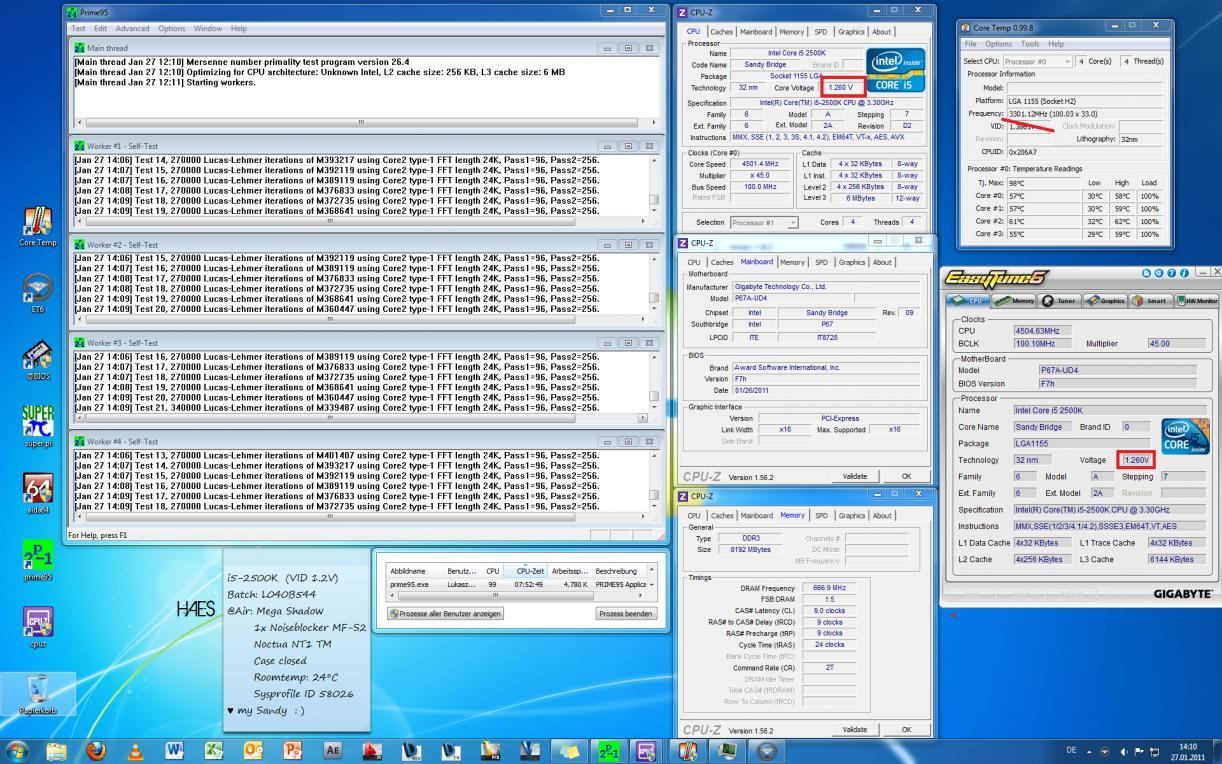Open the Options menu in Prime95
The image size is (1222, 764).
(x=172, y=28)
